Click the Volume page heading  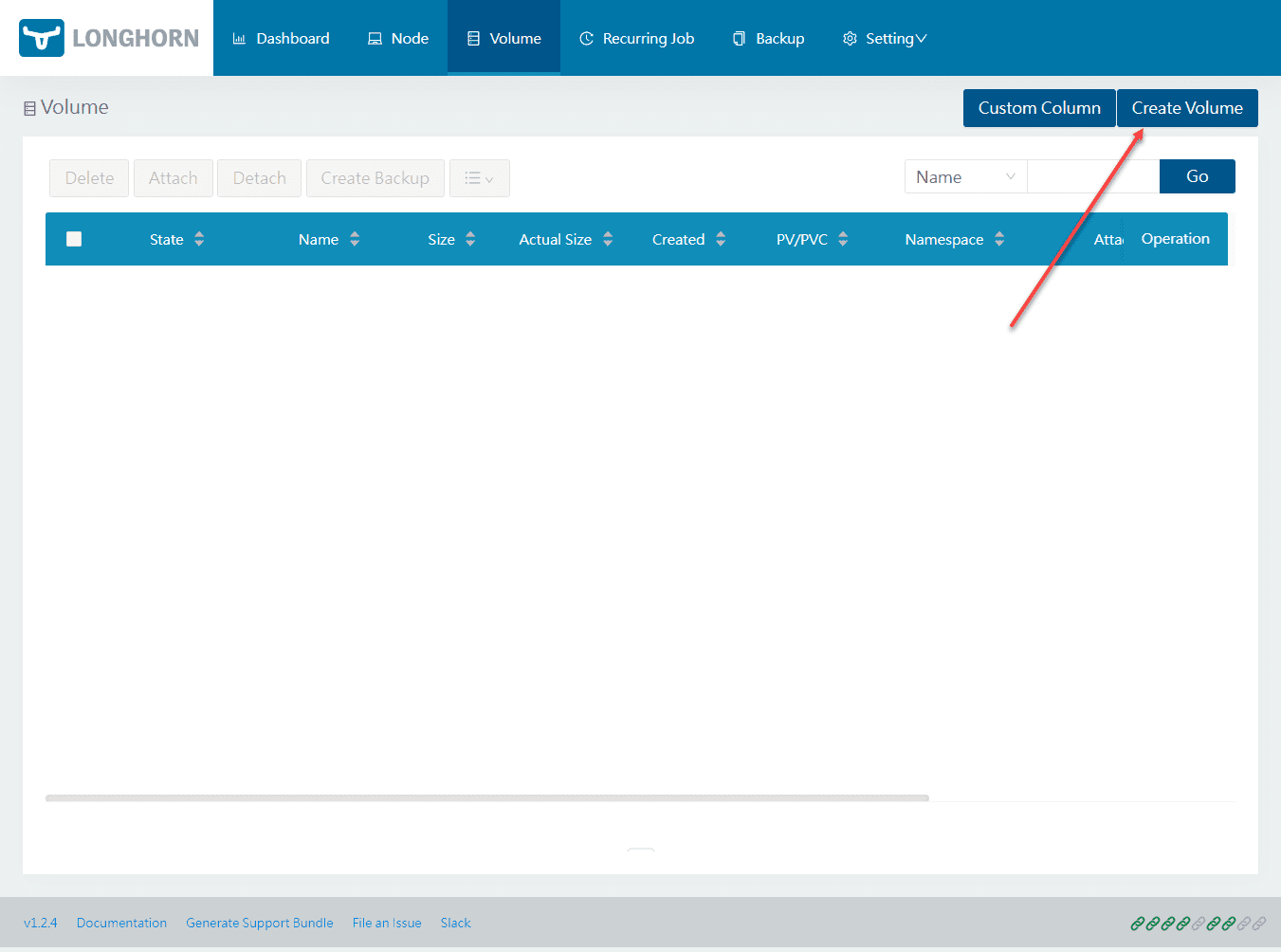66,107
